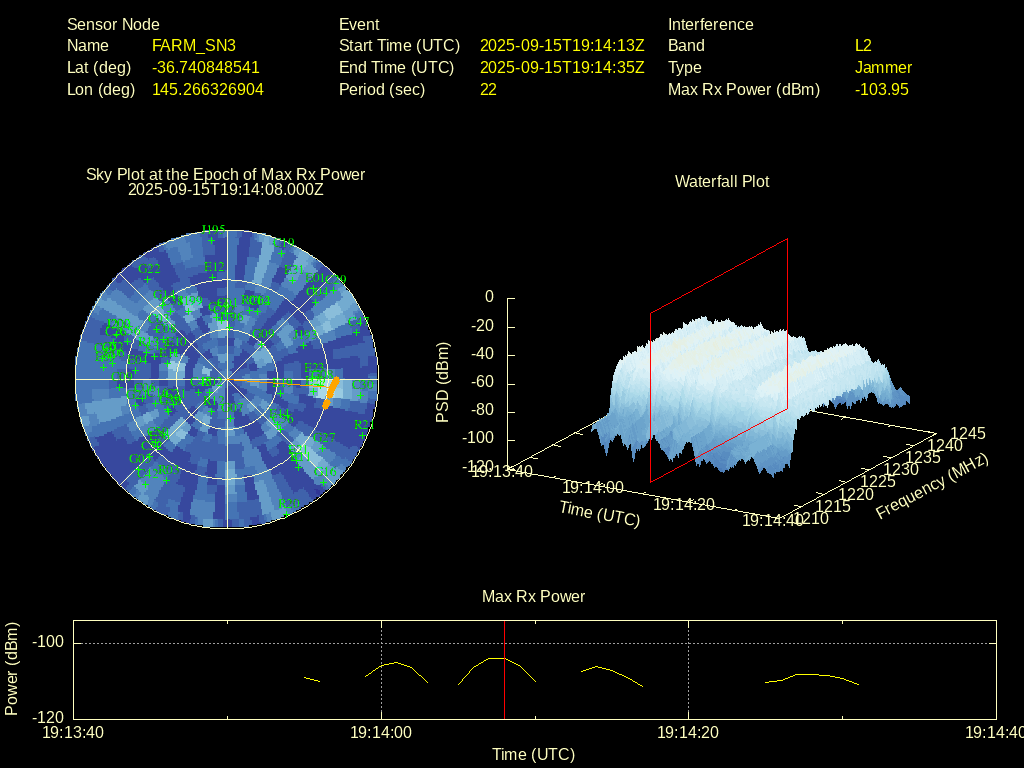Screen dimensions: 1024x768
Task: Click the red time marker in Max Rx Power
Action: point(504,690)
